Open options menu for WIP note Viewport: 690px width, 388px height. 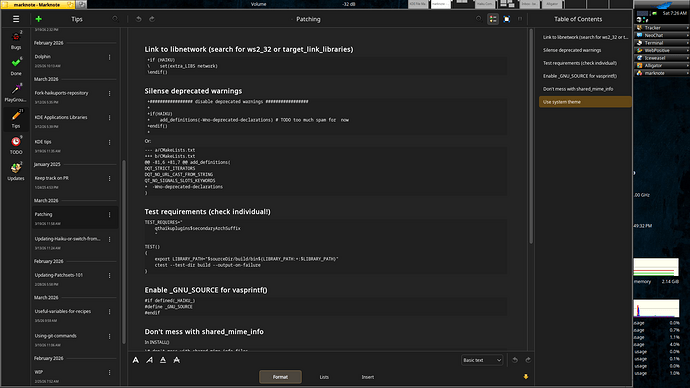click(110, 373)
